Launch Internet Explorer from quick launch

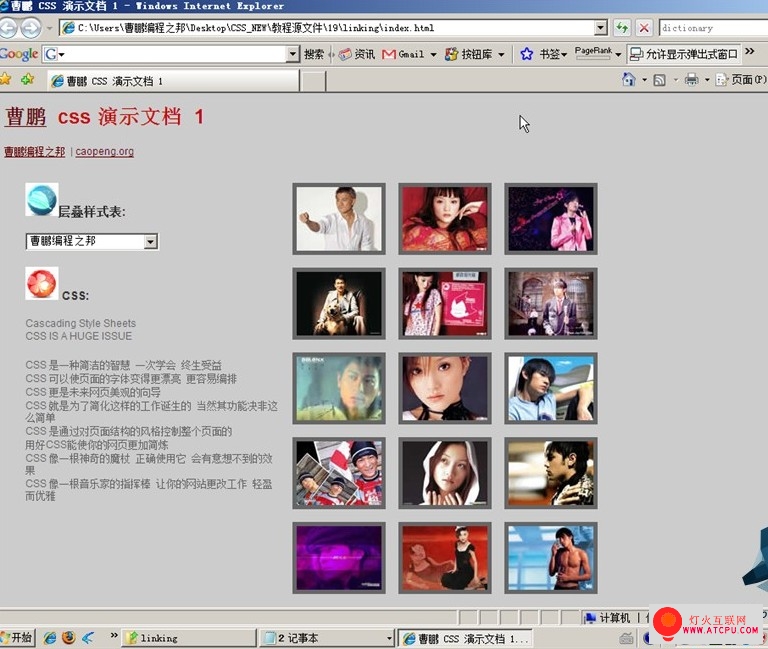[50, 638]
